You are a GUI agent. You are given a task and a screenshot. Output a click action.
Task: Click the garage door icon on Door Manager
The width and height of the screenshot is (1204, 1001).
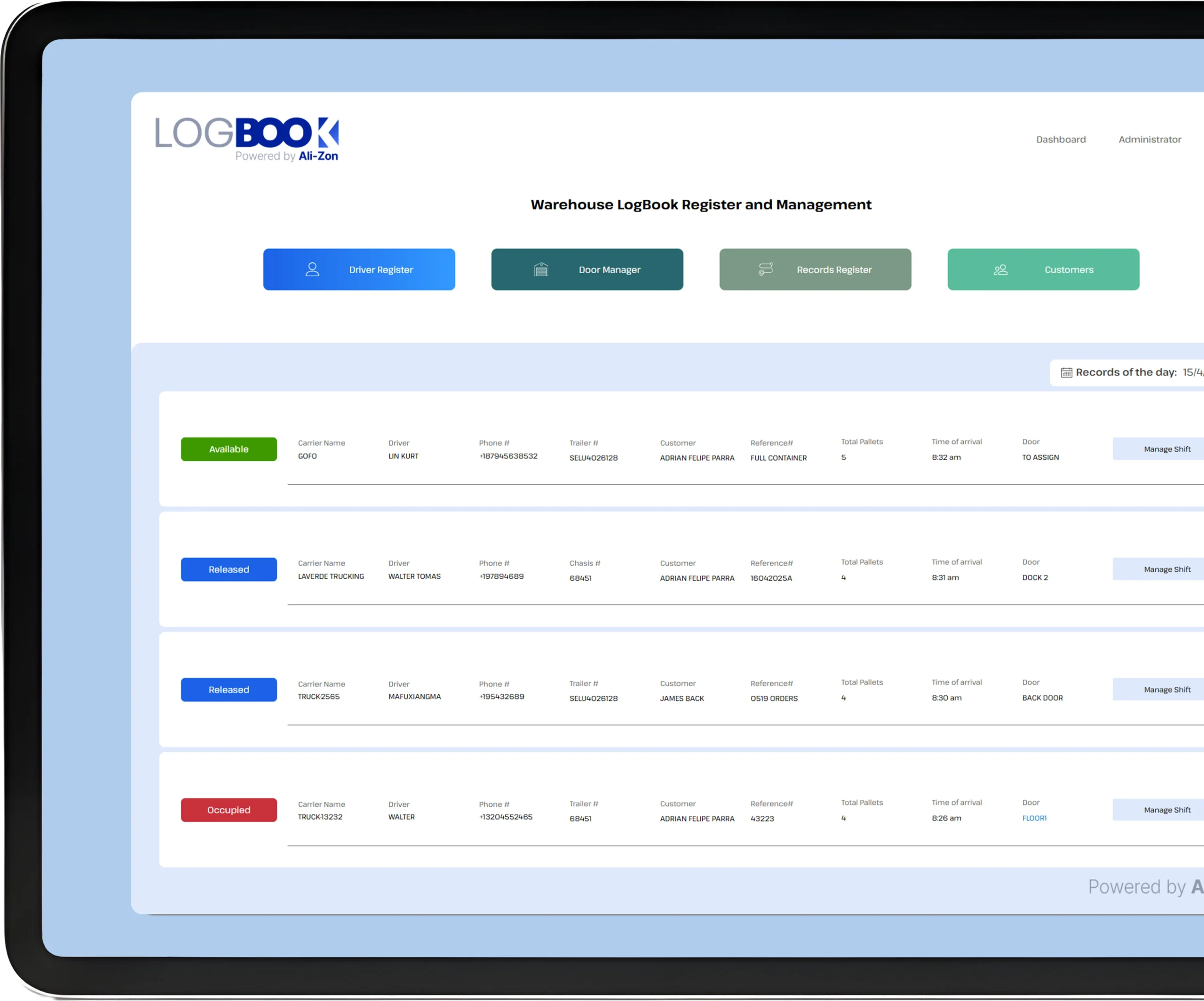click(x=541, y=269)
